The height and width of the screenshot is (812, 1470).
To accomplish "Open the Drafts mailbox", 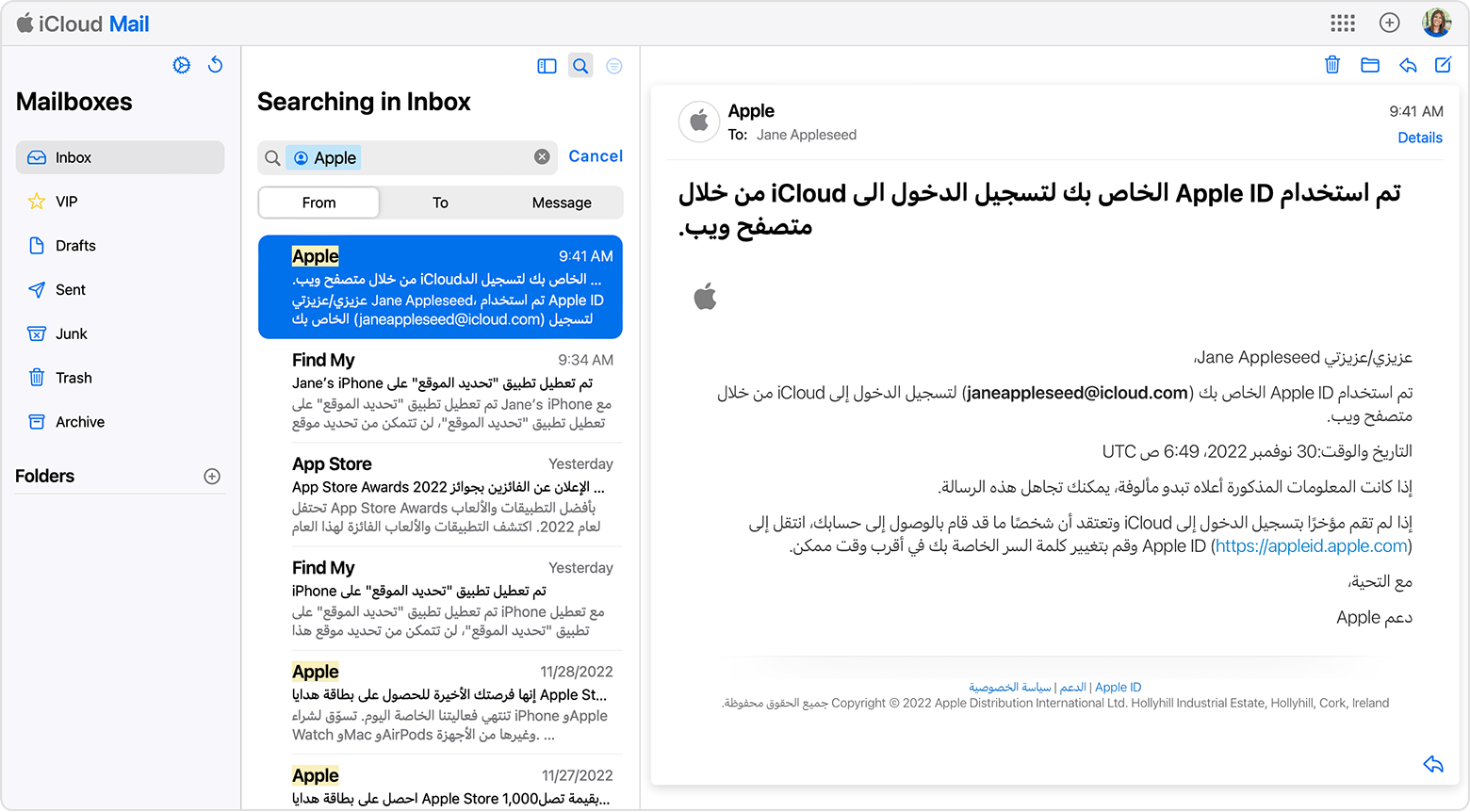I will point(120,246).
